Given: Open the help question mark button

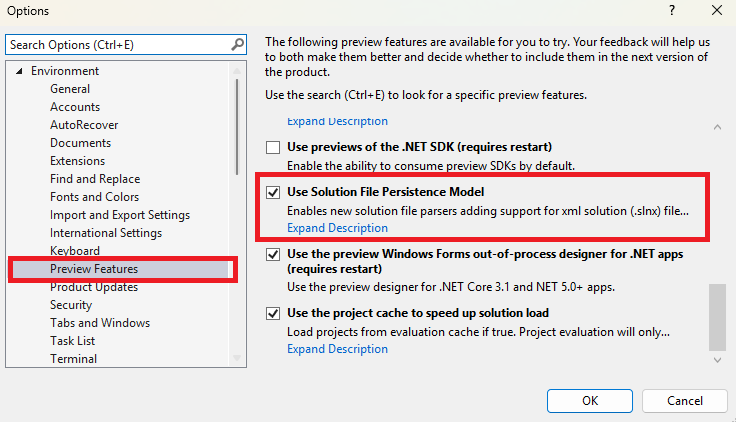Looking at the screenshot, I should click(672, 10).
